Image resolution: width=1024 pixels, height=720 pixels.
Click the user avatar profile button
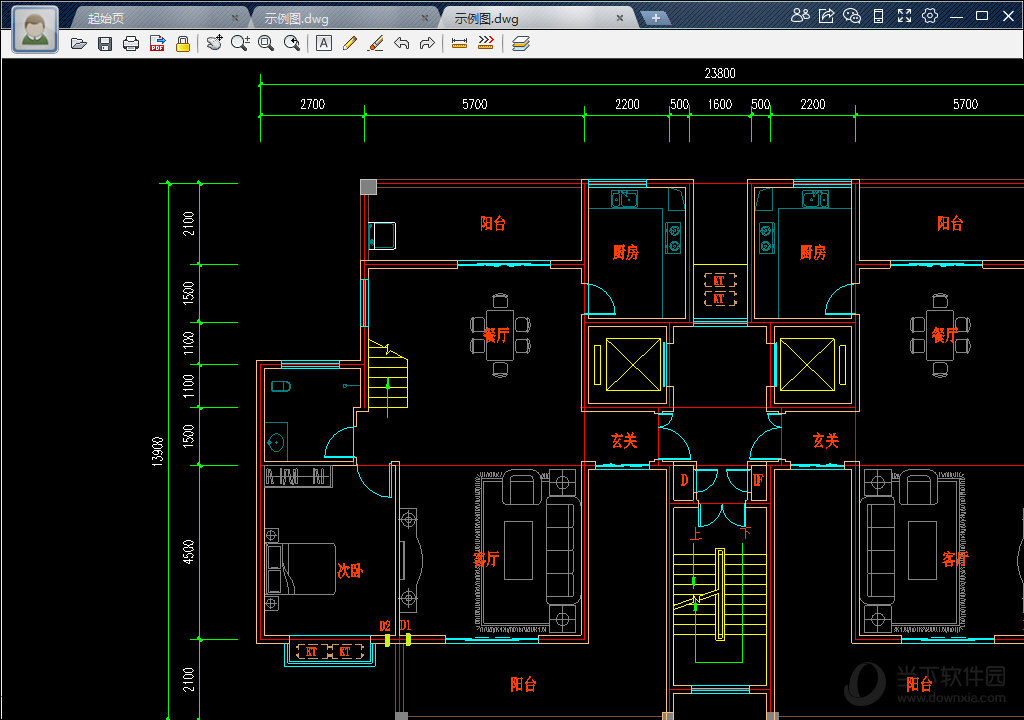[x=35, y=29]
